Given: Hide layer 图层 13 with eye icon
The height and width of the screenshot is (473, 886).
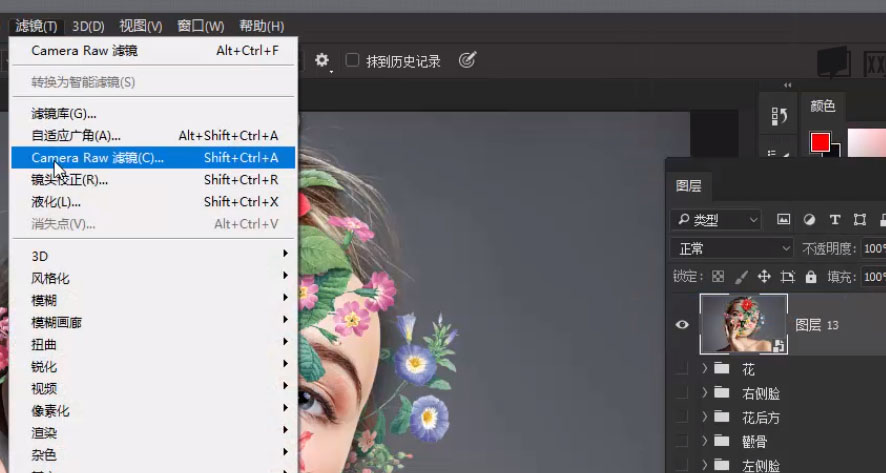Looking at the screenshot, I should (x=683, y=324).
